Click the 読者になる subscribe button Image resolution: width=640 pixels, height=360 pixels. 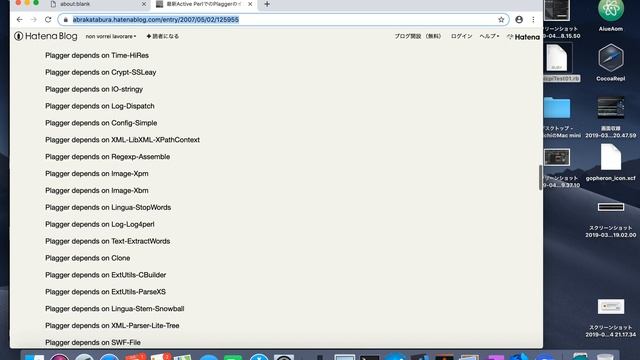tap(162, 36)
